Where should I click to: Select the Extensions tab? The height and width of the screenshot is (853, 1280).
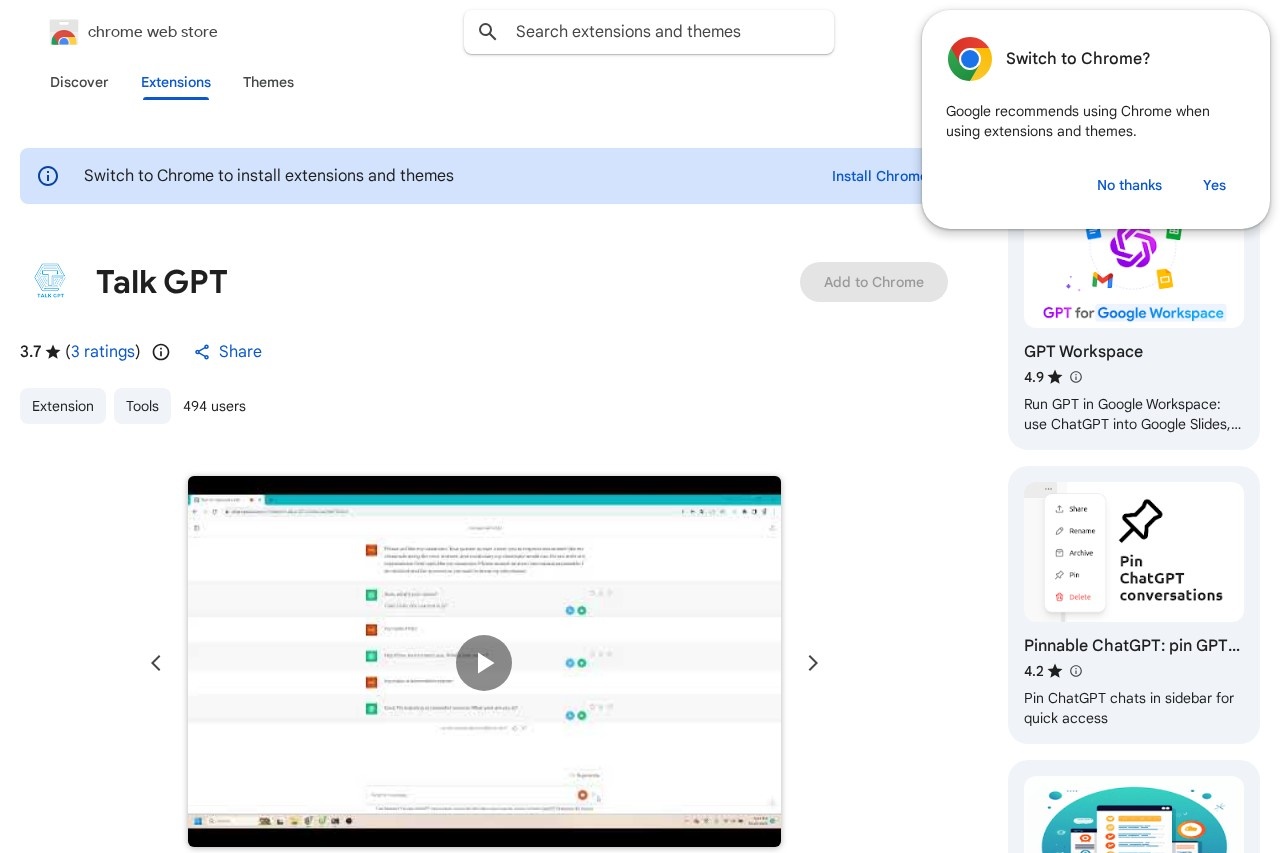pyautogui.click(x=176, y=82)
